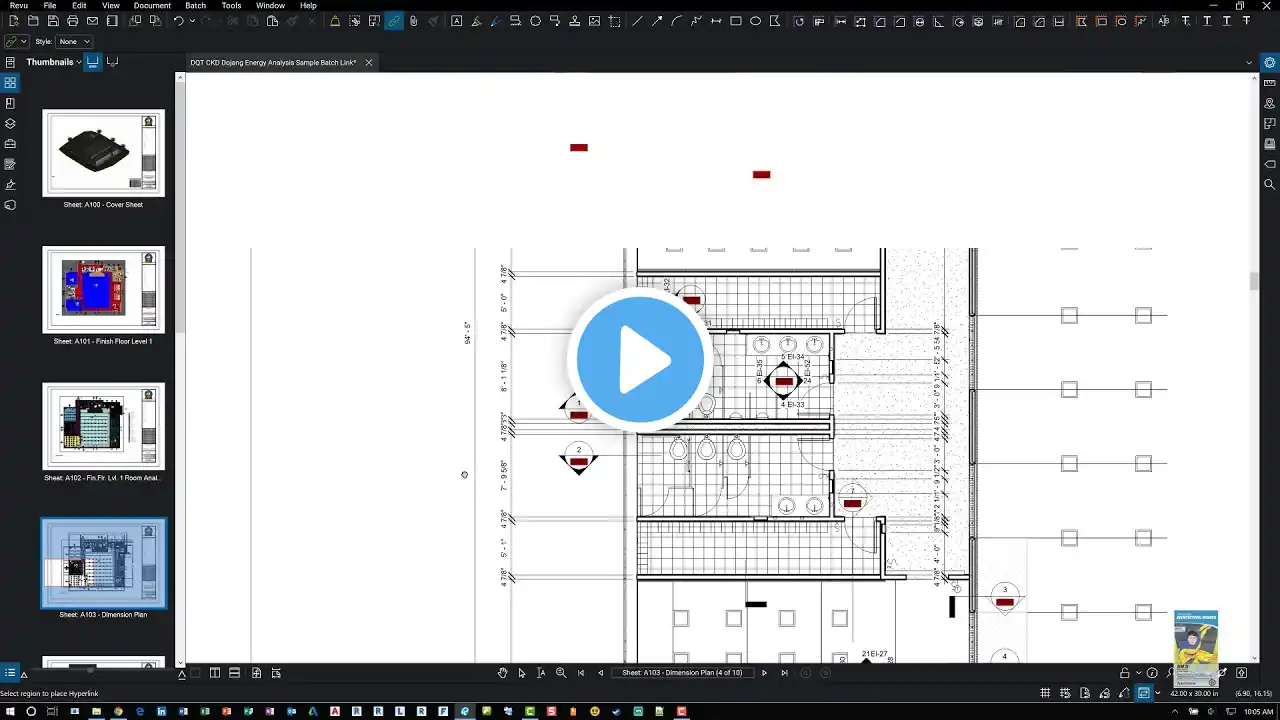
Task: Expand the bottom-left panel list menu
Action: (10, 673)
